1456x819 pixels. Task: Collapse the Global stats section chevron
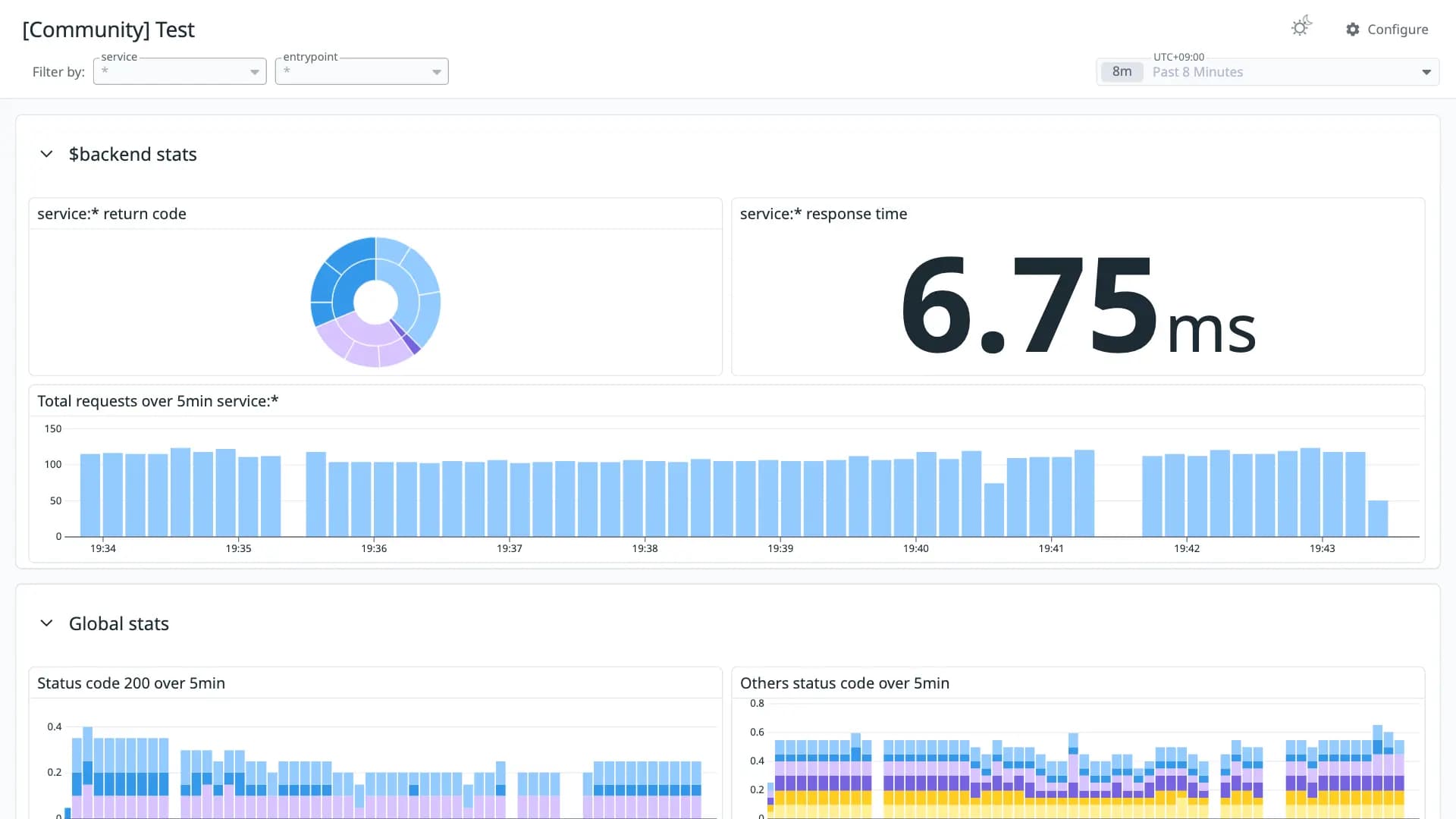[x=46, y=623]
